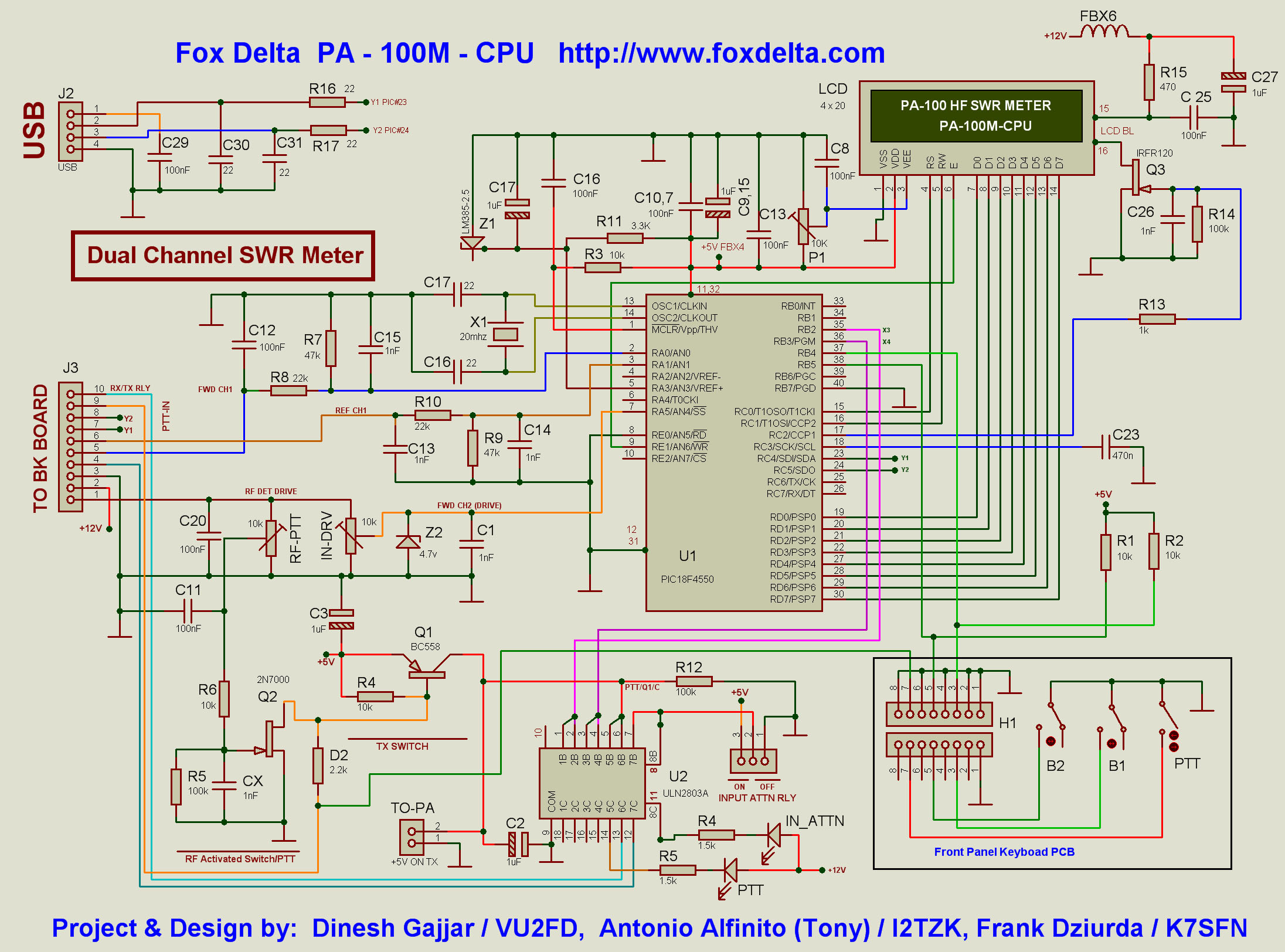The image size is (1285, 952).
Task: Open the http://www.foxdelta.com link
Action: point(722,53)
